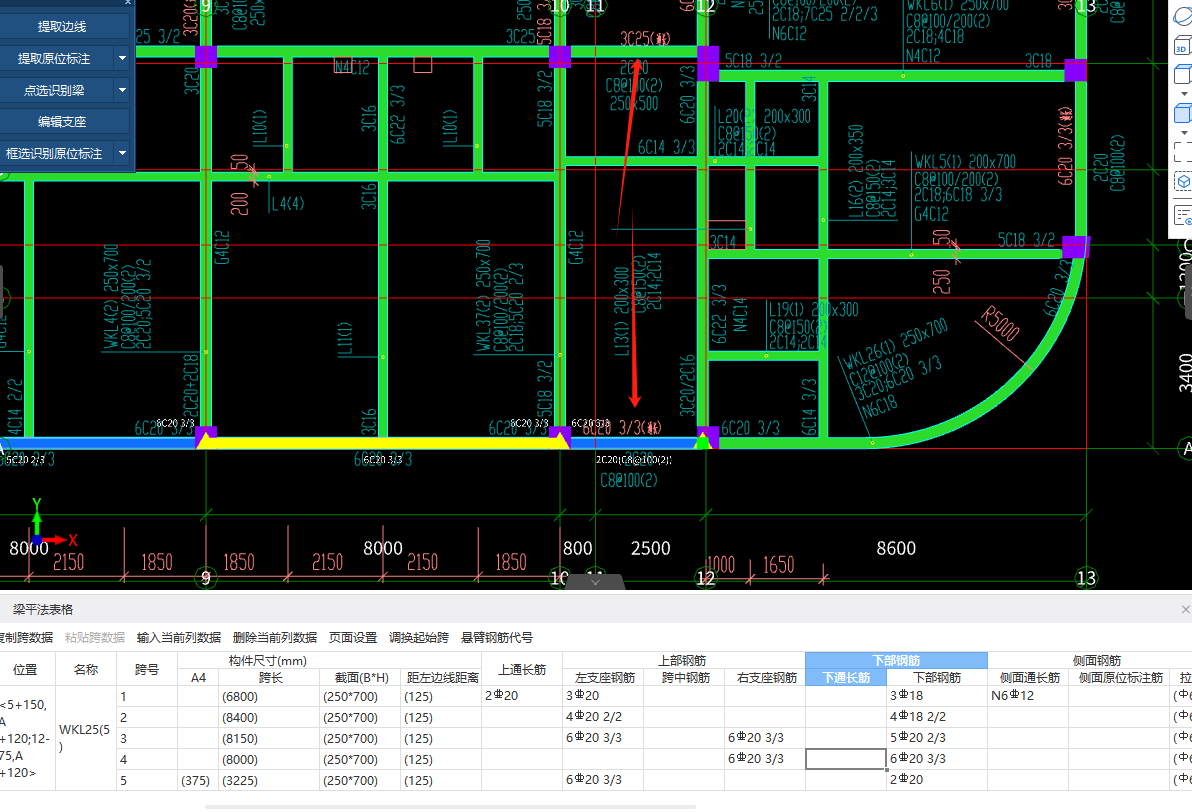Select the shaded blue cube display icon
Viewport: 1192px width, 812px height.
pyautogui.click(x=1183, y=113)
